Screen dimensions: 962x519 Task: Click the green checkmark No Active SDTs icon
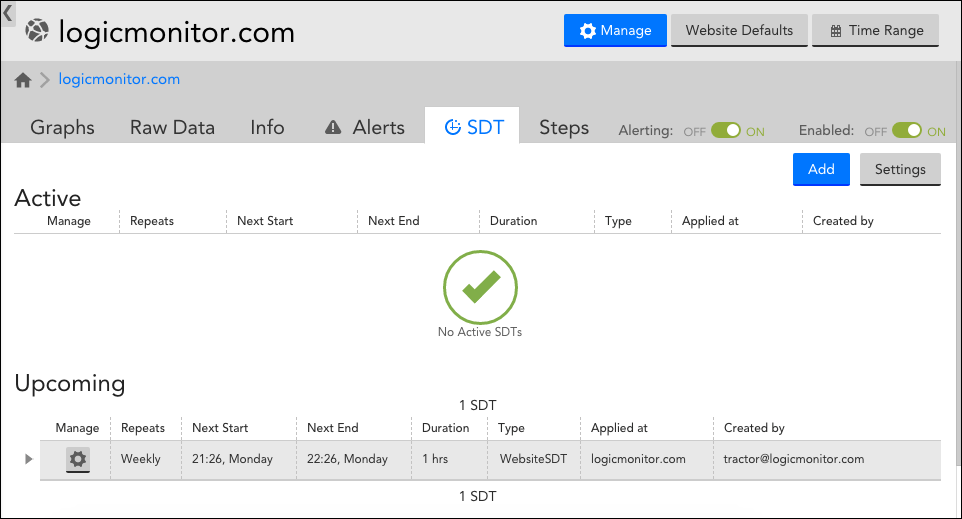[x=480, y=287]
